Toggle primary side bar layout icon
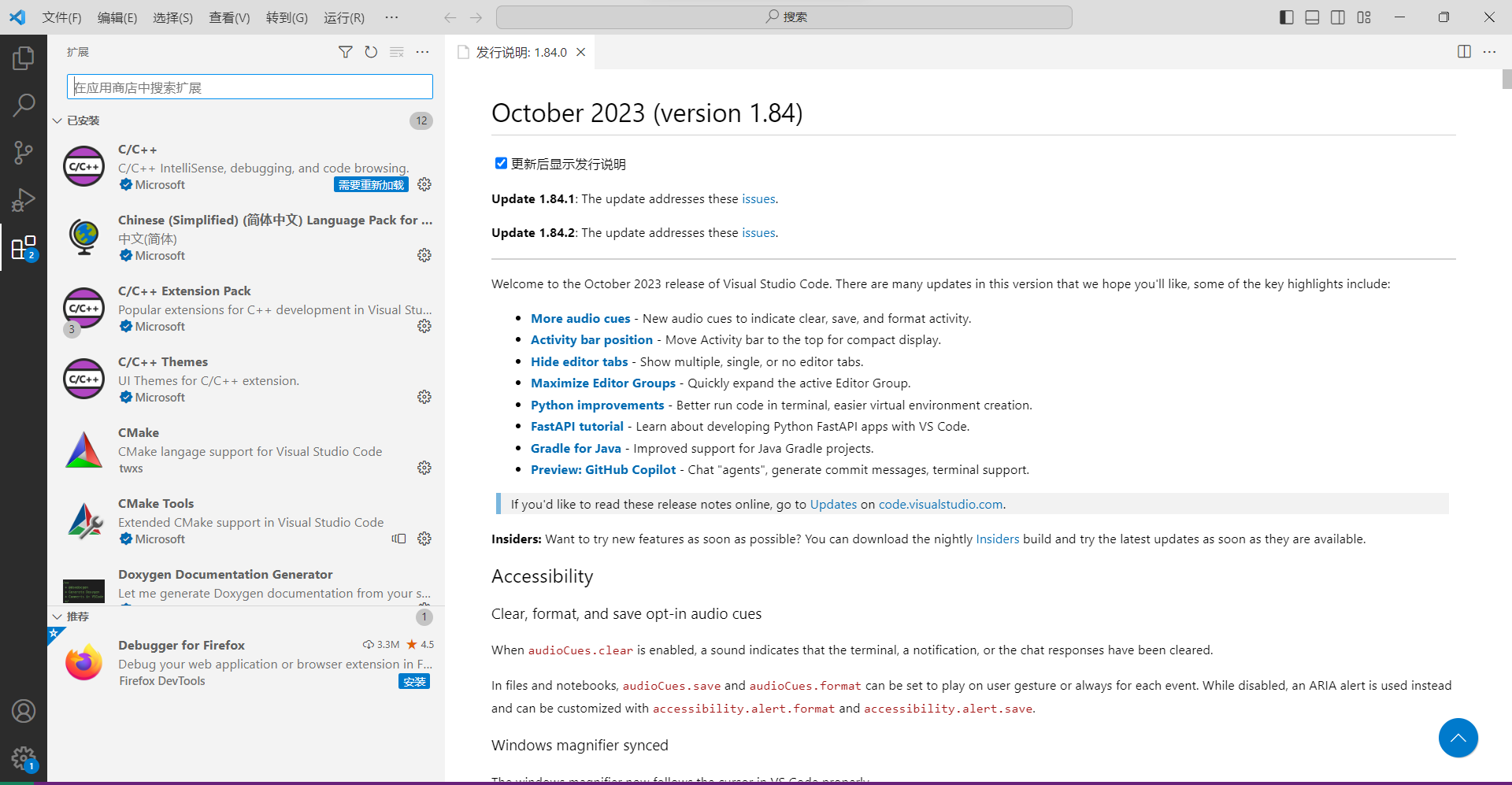Viewport: 1512px width, 785px height. [1287, 17]
